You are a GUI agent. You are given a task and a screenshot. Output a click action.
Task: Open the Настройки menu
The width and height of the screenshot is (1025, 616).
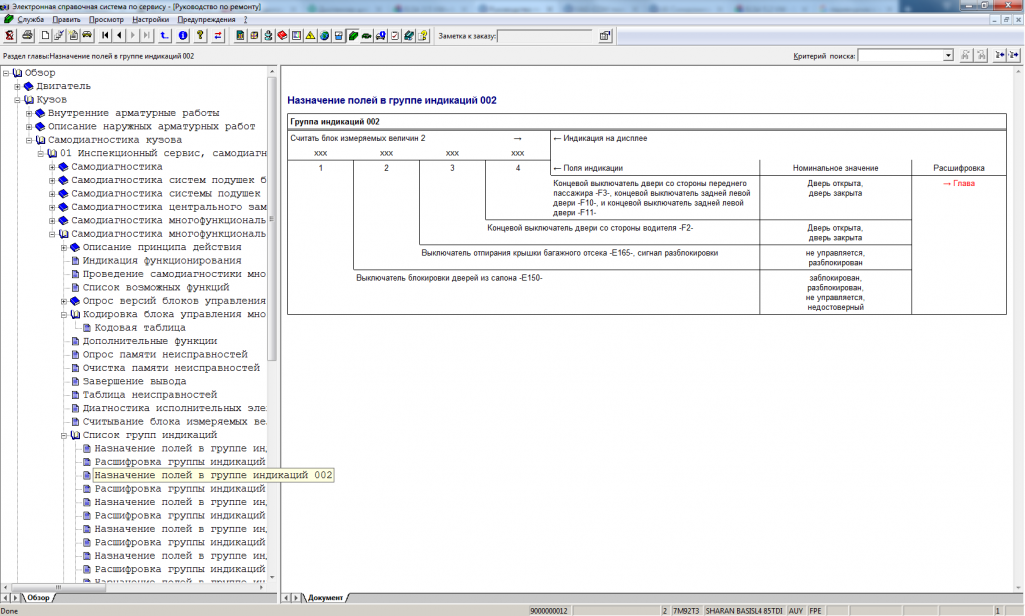[151, 19]
